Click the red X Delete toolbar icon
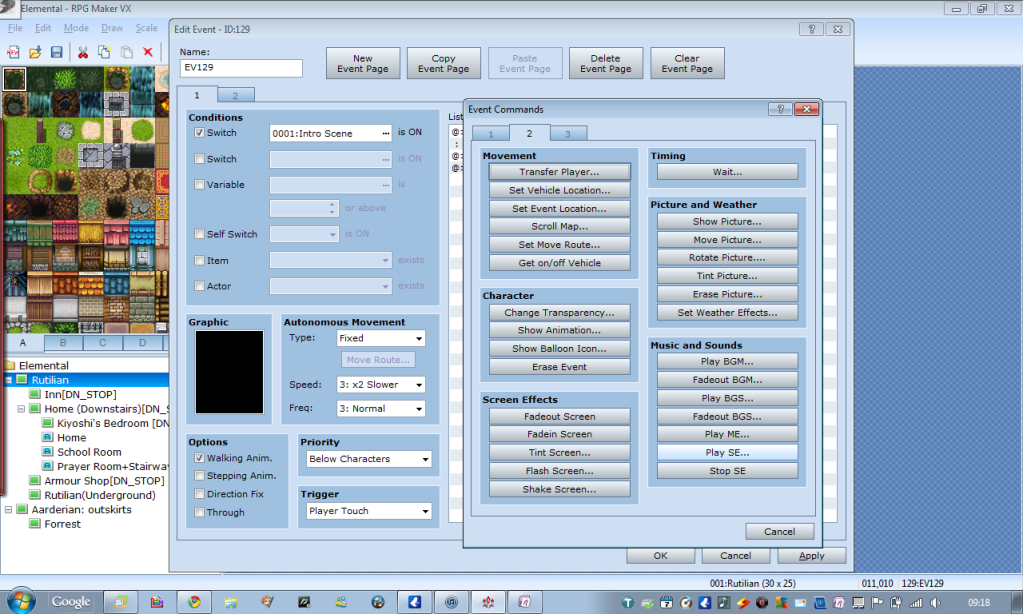This screenshot has height=614, width=1023. click(x=148, y=52)
